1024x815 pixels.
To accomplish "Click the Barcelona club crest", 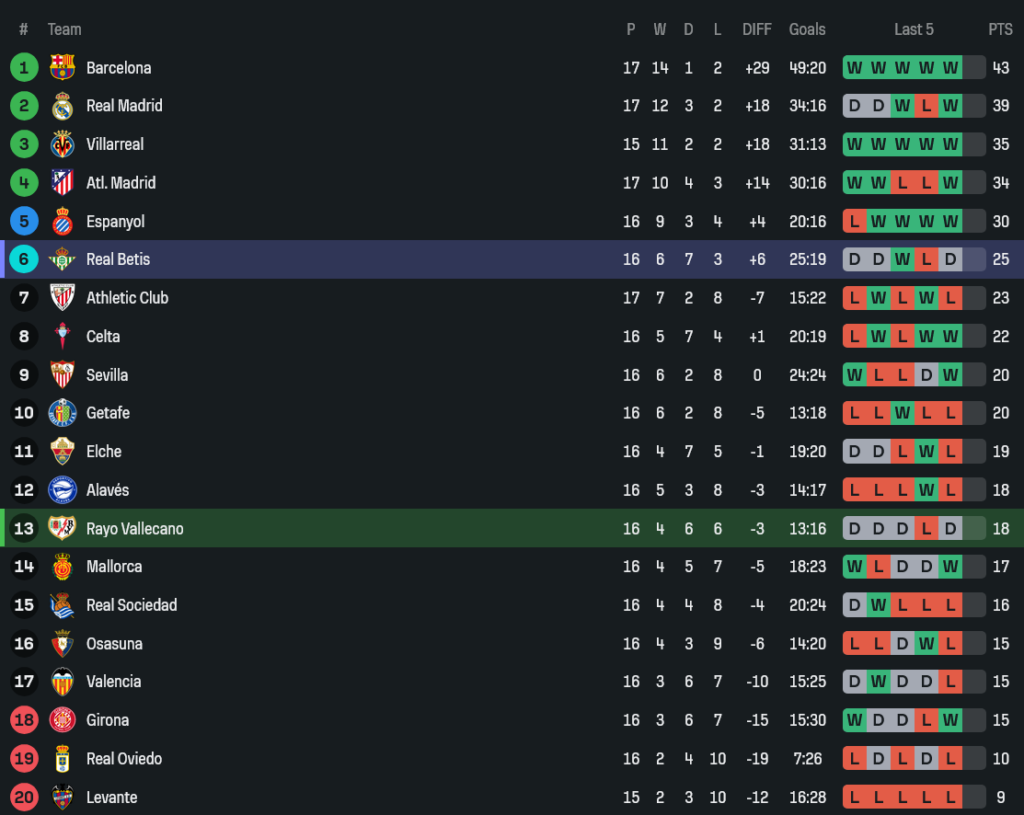I will 62,68.
